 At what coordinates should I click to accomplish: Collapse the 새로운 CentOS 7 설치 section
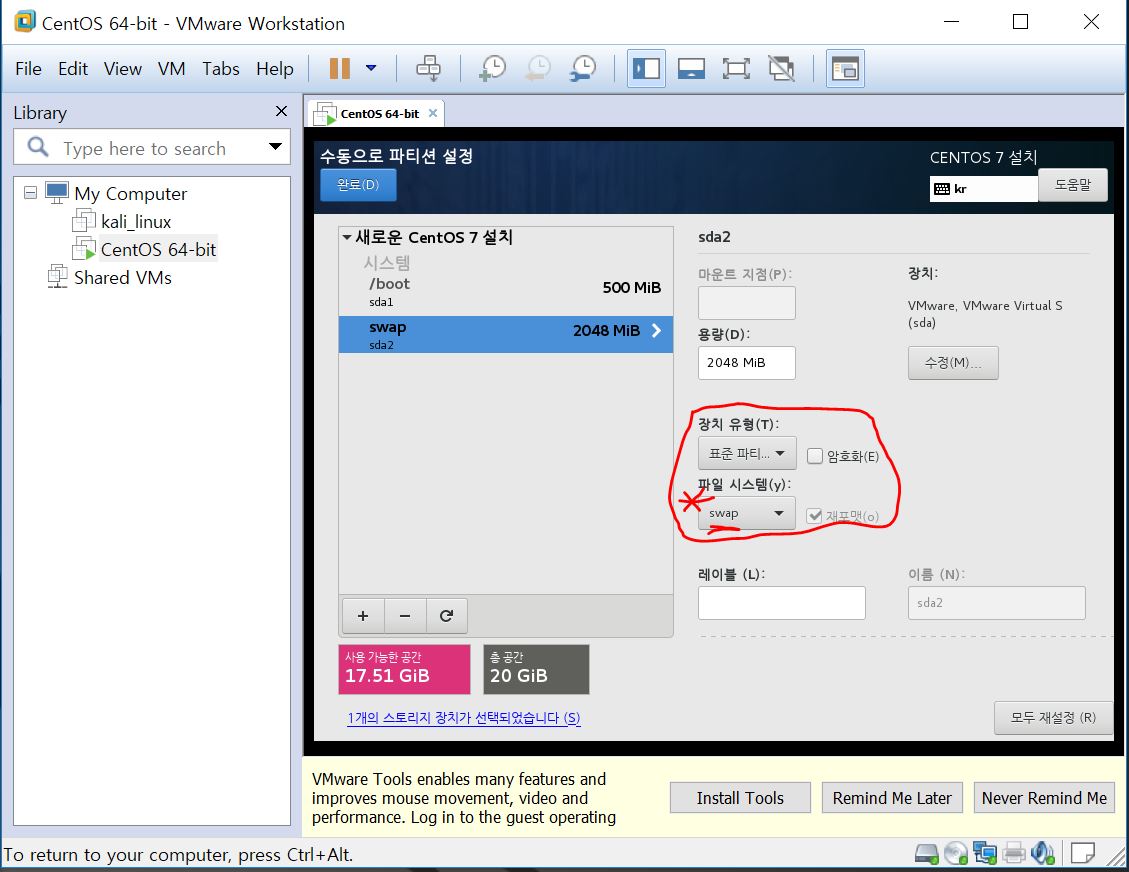point(347,237)
